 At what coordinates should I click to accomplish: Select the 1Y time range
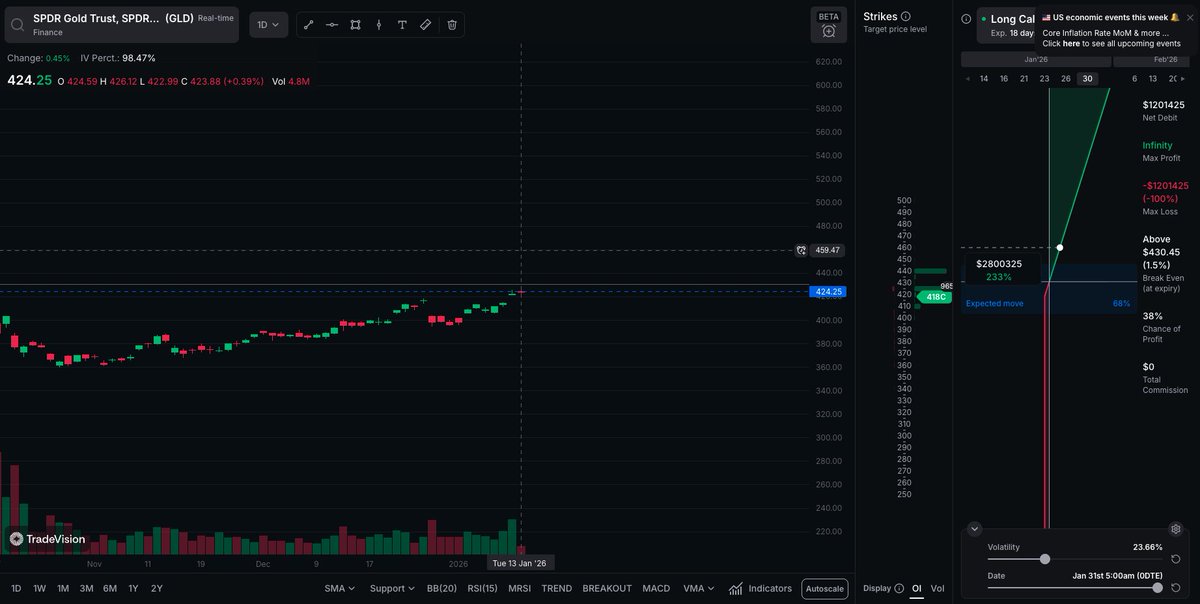(x=133, y=589)
